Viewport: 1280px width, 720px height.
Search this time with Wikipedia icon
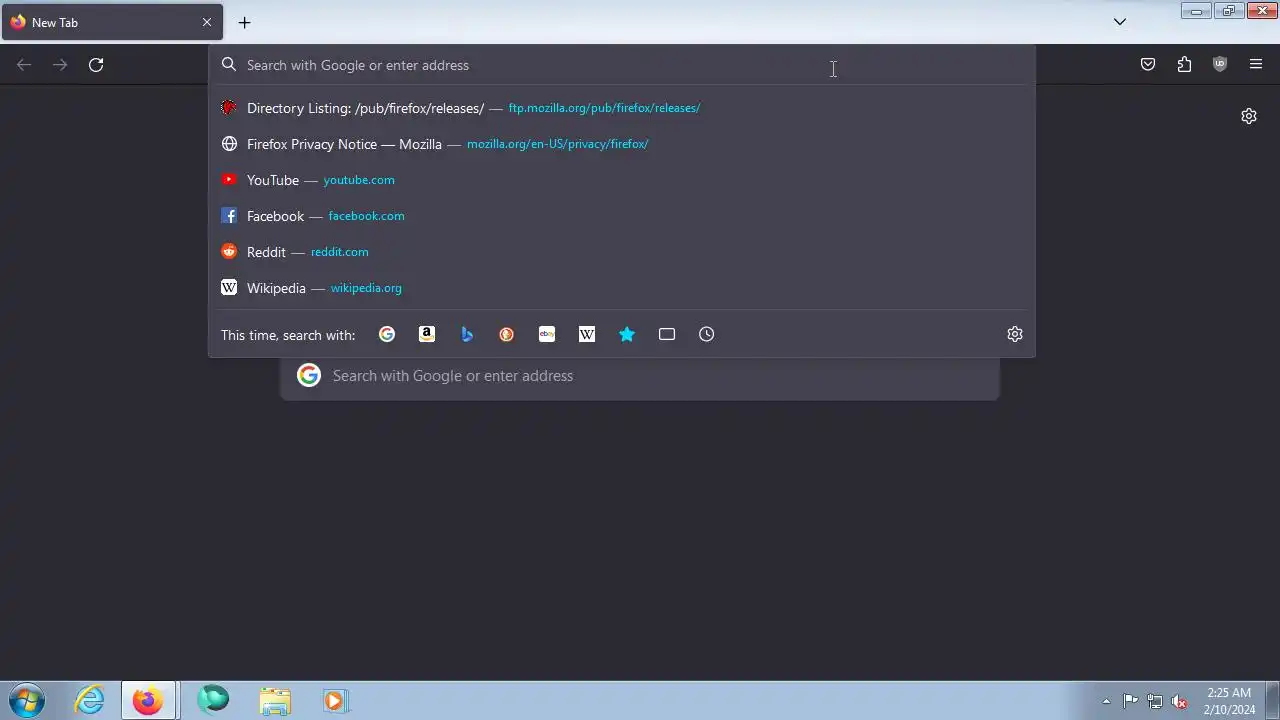(587, 334)
